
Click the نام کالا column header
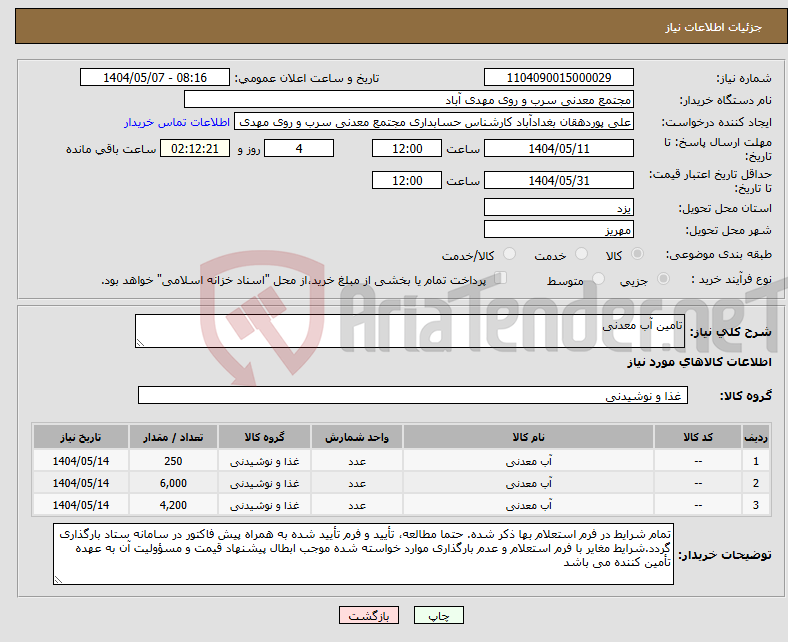click(x=528, y=437)
